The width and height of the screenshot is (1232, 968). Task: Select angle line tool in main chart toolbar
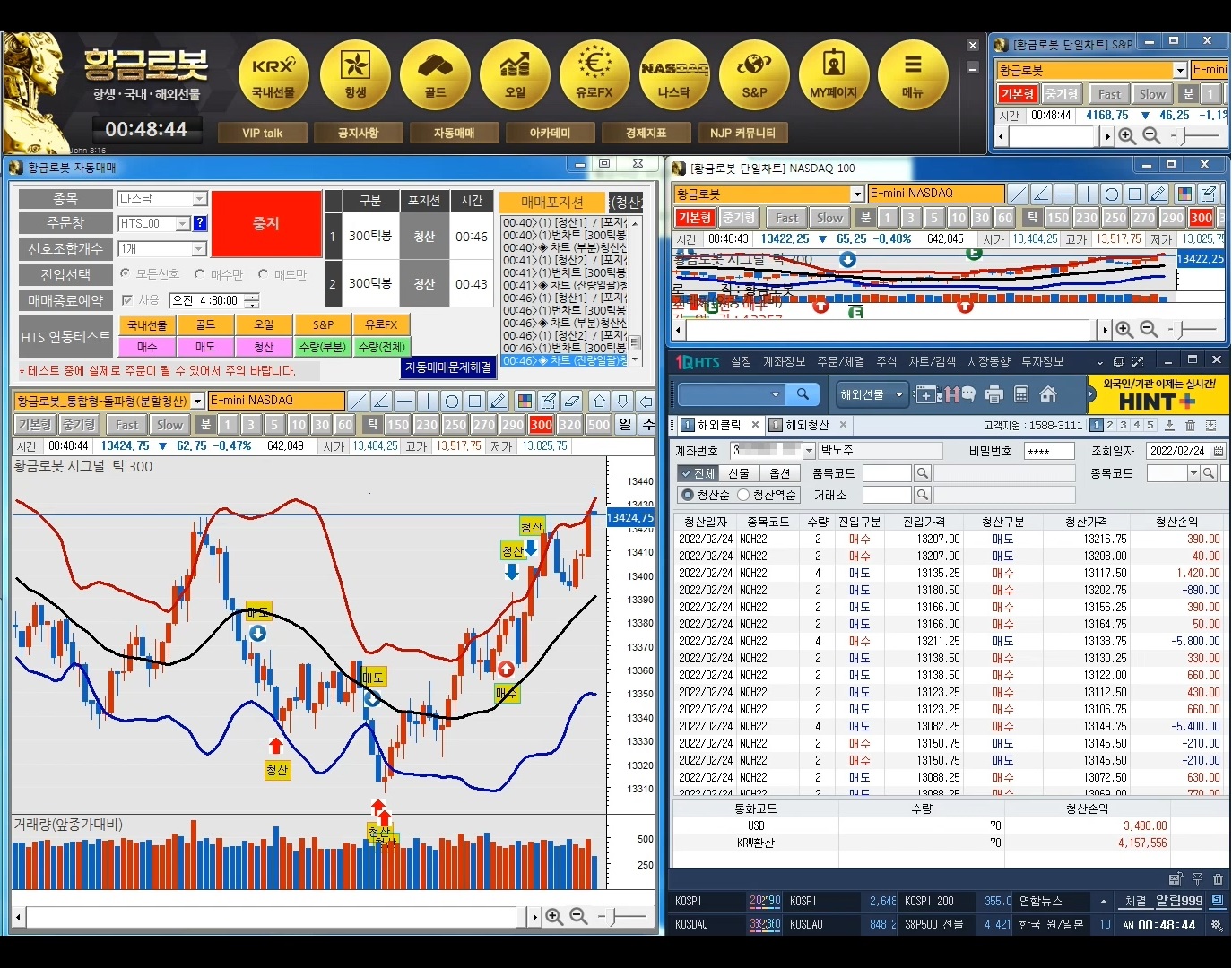pos(381,401)
